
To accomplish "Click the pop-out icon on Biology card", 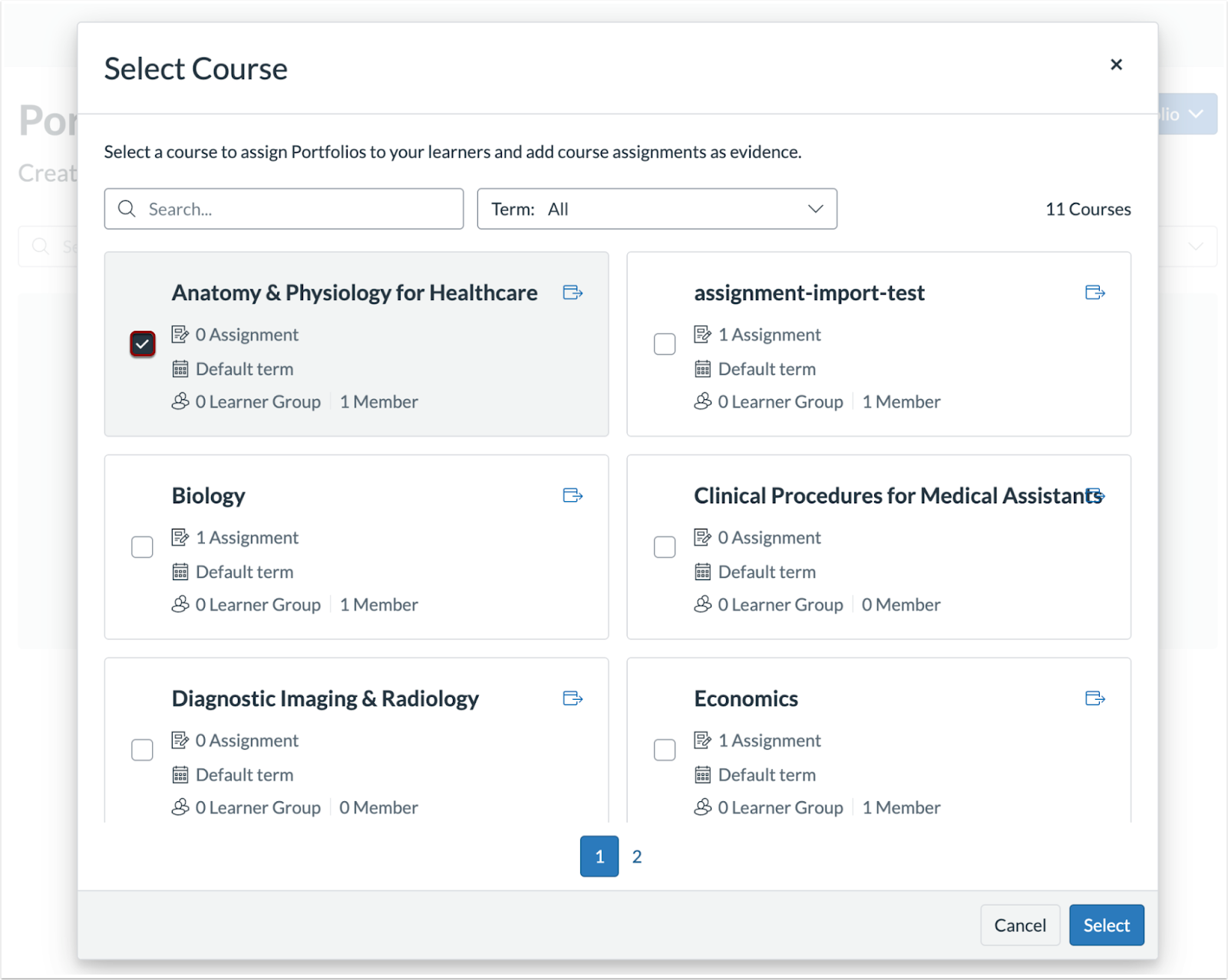I will 573,495.
